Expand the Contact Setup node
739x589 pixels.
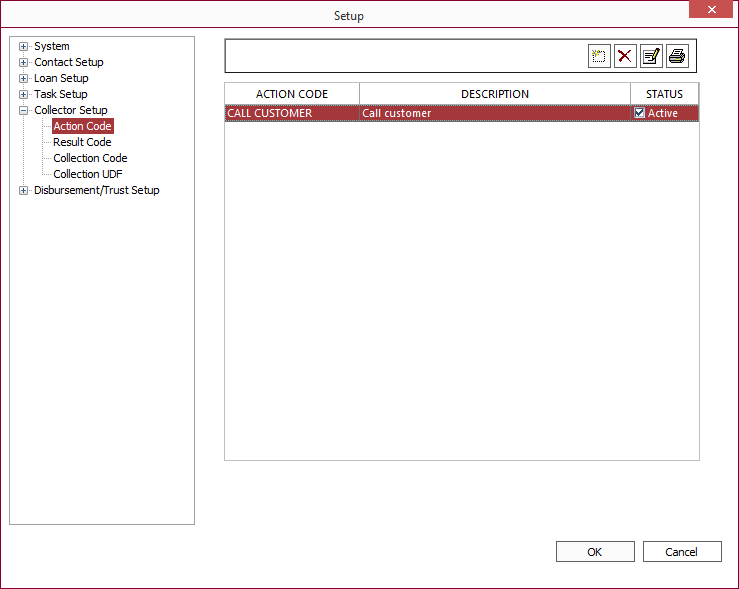(x=23, y=62)
